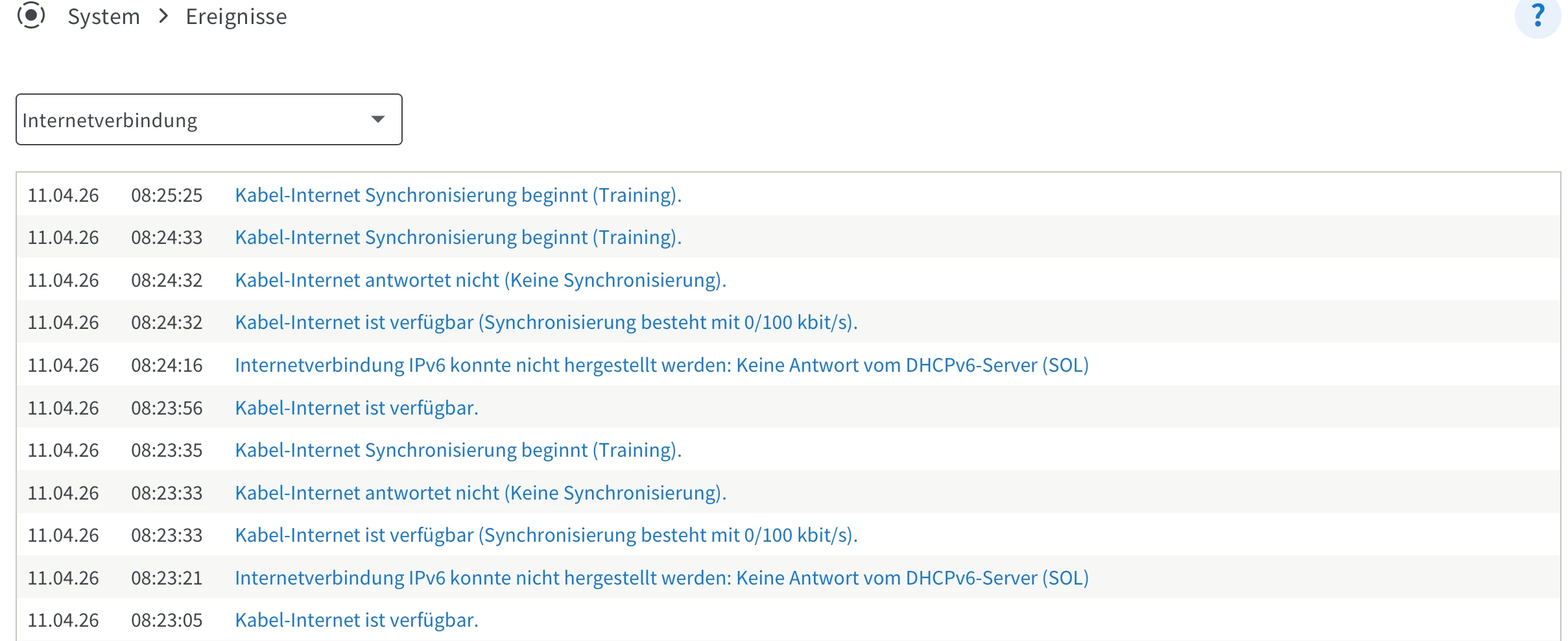Click the 08:24:16 IPv6 DHCPv6 error
This screenshot has height=641, width=1568.
point(661,365)
